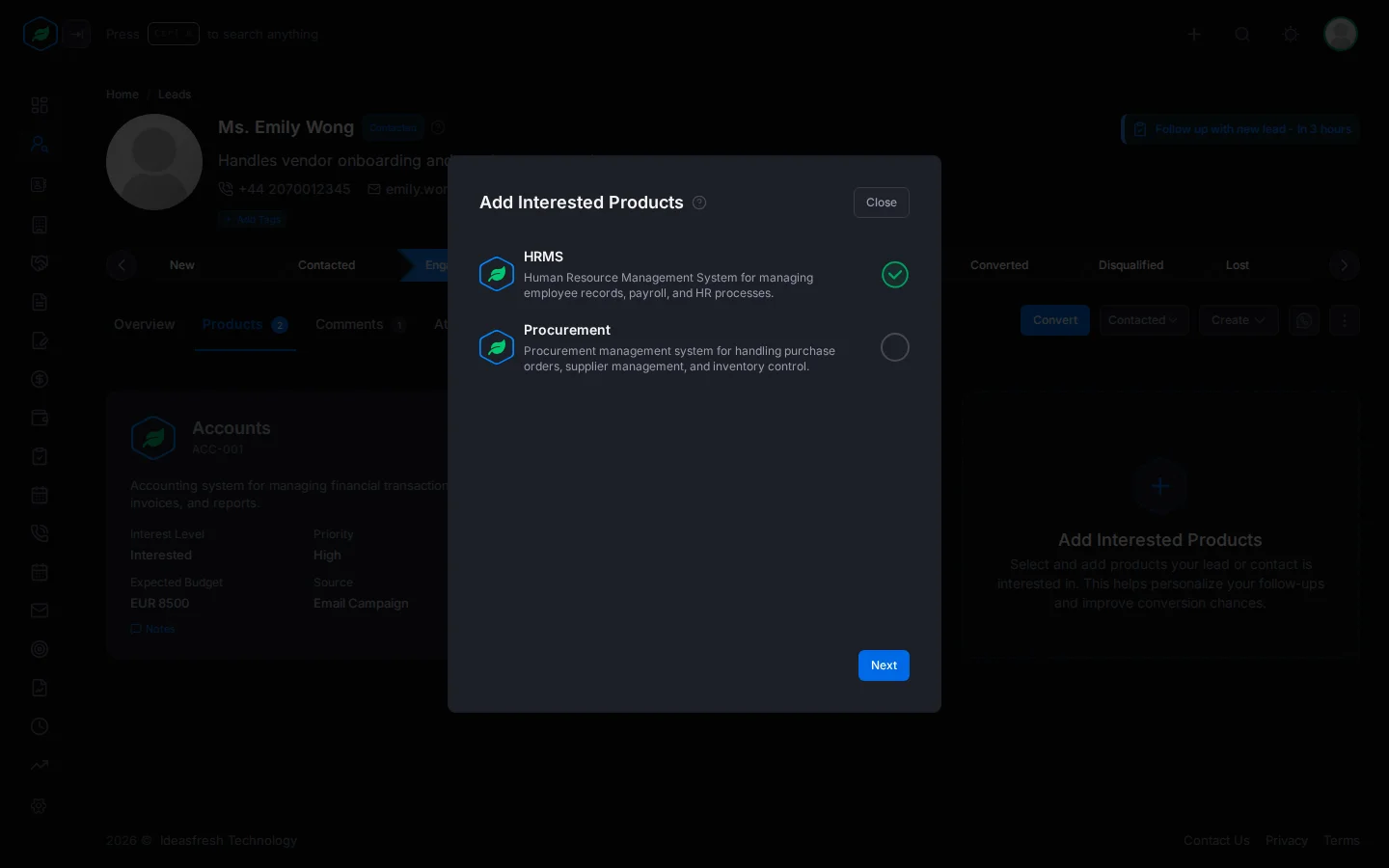Open the target goals icon in the sidebar
This screenshot has width=1389, height=868.
coord(40,649)
